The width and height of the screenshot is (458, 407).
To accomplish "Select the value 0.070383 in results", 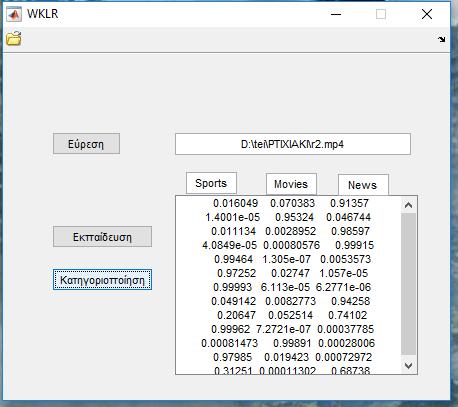I will [292, 203].
